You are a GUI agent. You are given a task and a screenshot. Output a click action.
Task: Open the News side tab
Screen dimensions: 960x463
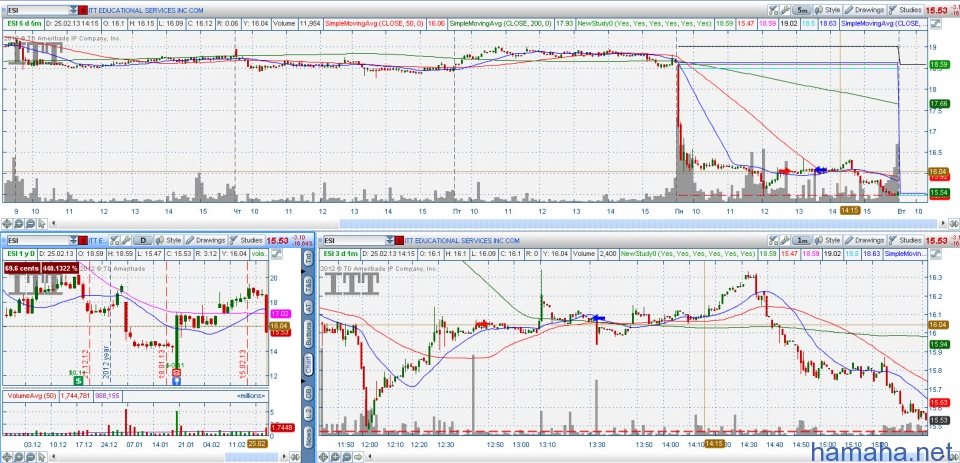309,438
